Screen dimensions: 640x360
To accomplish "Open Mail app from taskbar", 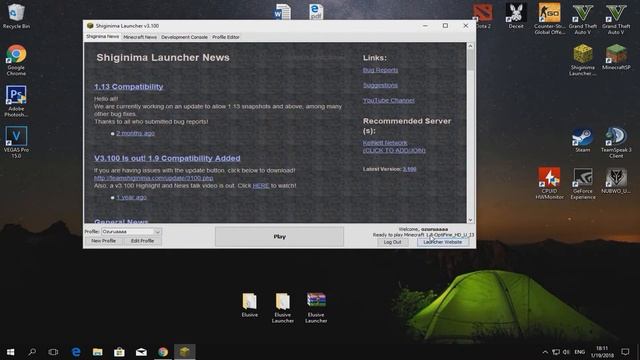I will [x=141, y=352].
